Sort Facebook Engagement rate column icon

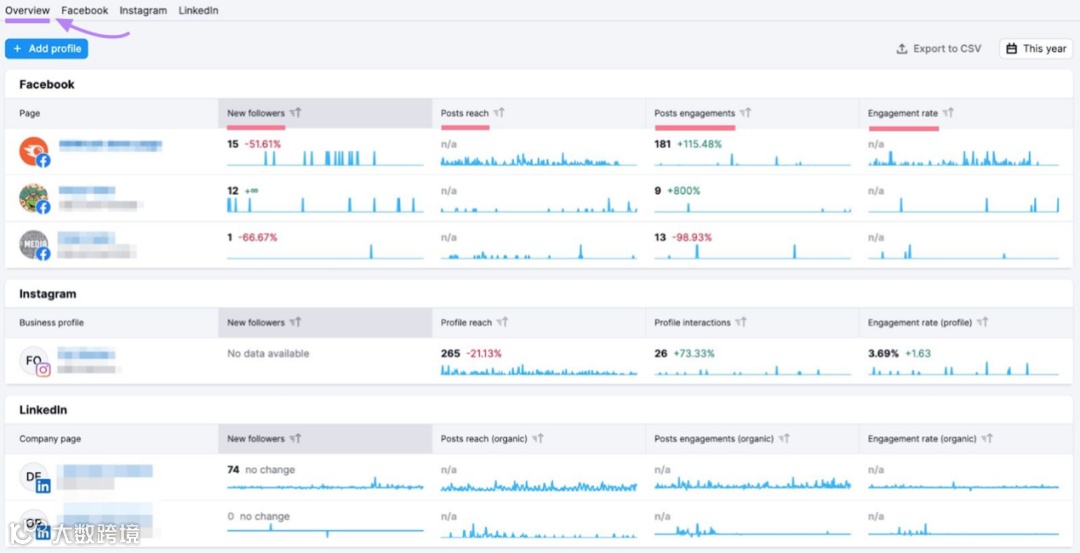[x=948, y=113]
